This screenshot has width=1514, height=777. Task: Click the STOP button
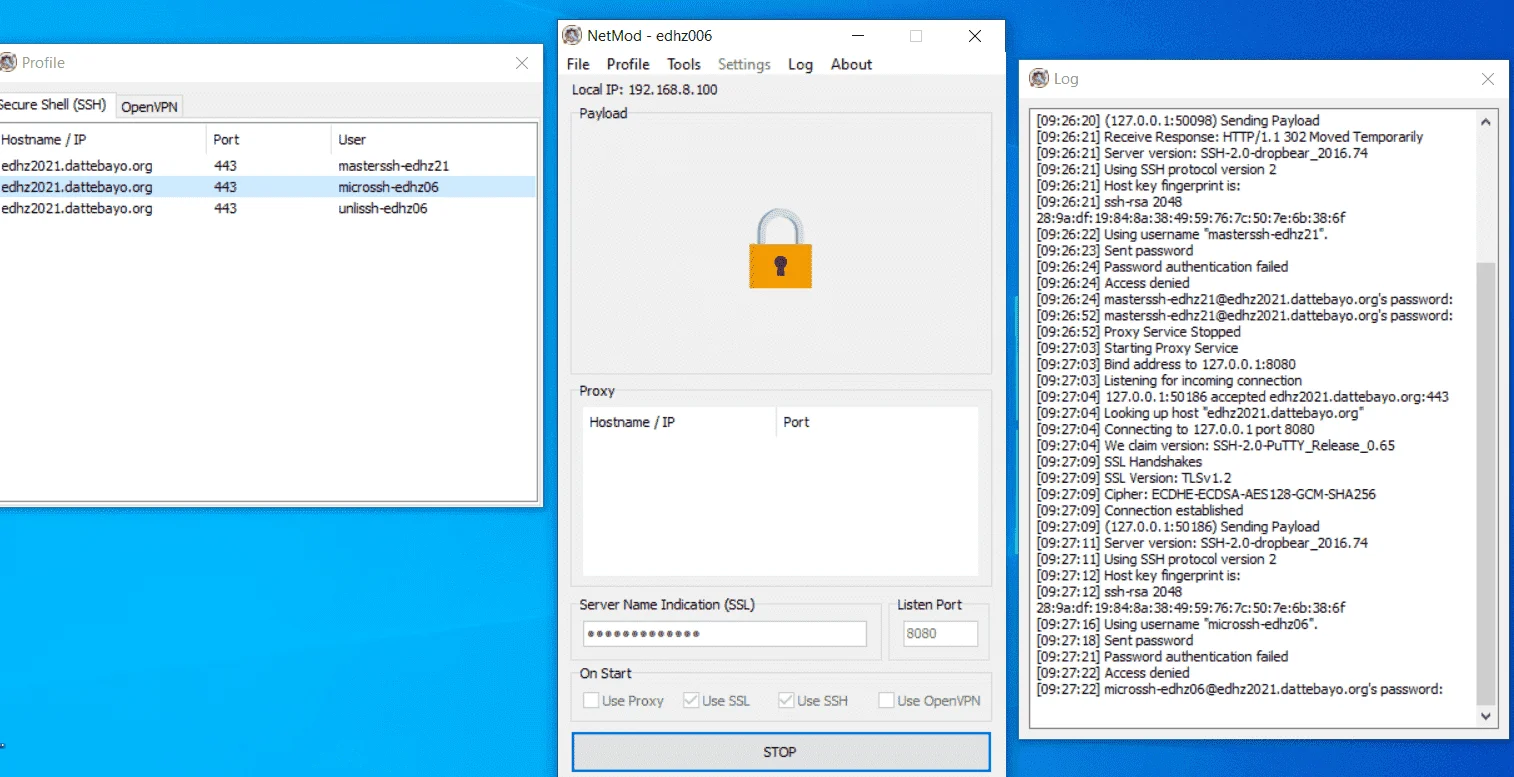[780, 752]
